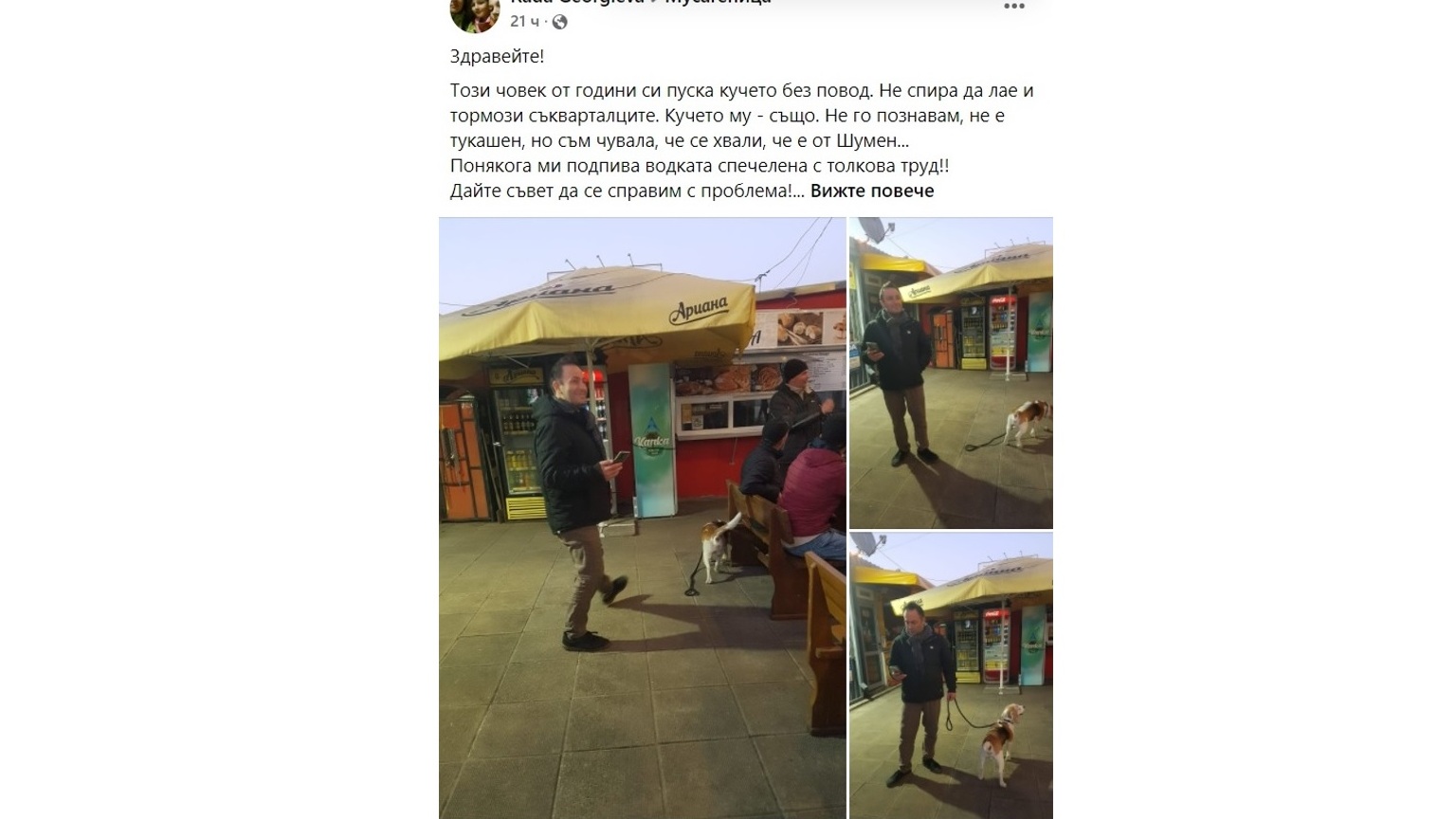Open the 21 ч timestamp link
1456x819 pixels.
point(524,21)
